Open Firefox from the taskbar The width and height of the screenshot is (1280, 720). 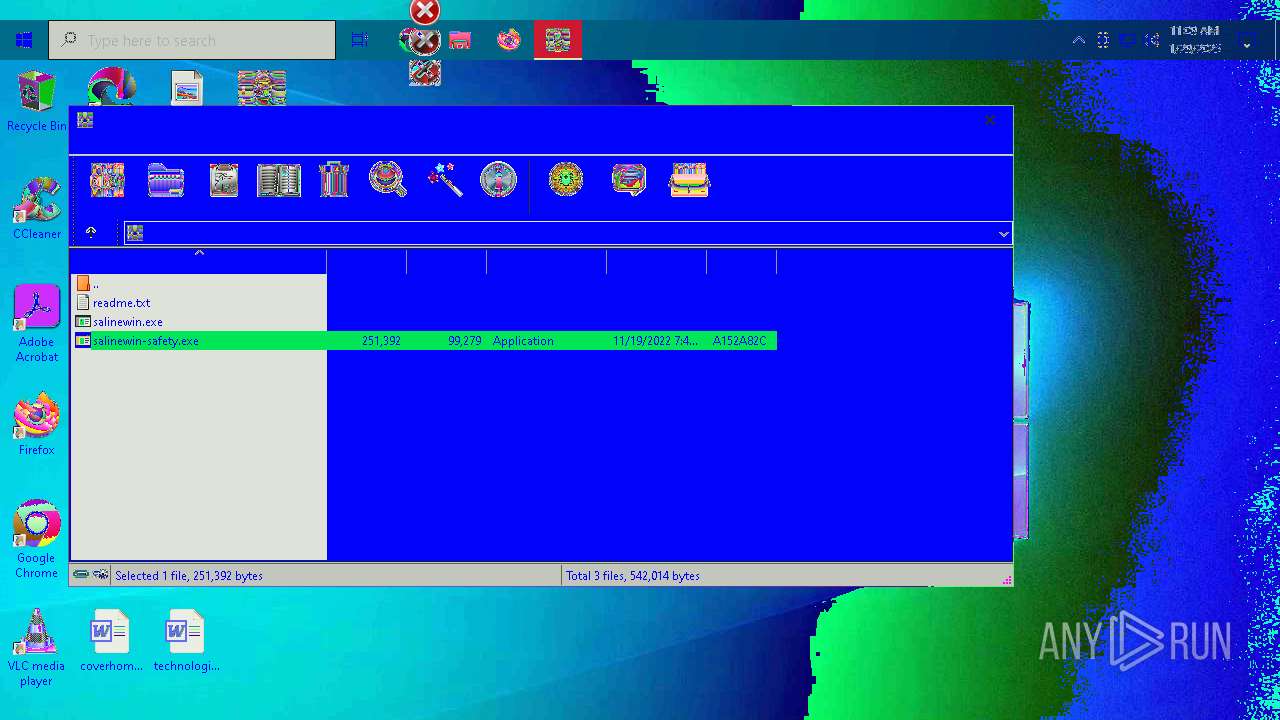pos(509,40)
